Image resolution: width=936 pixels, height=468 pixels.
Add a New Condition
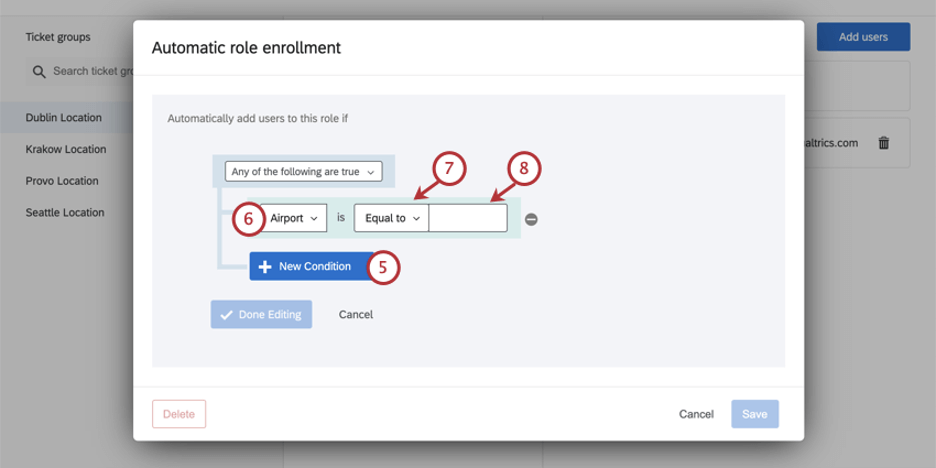[x=308, y=267]
